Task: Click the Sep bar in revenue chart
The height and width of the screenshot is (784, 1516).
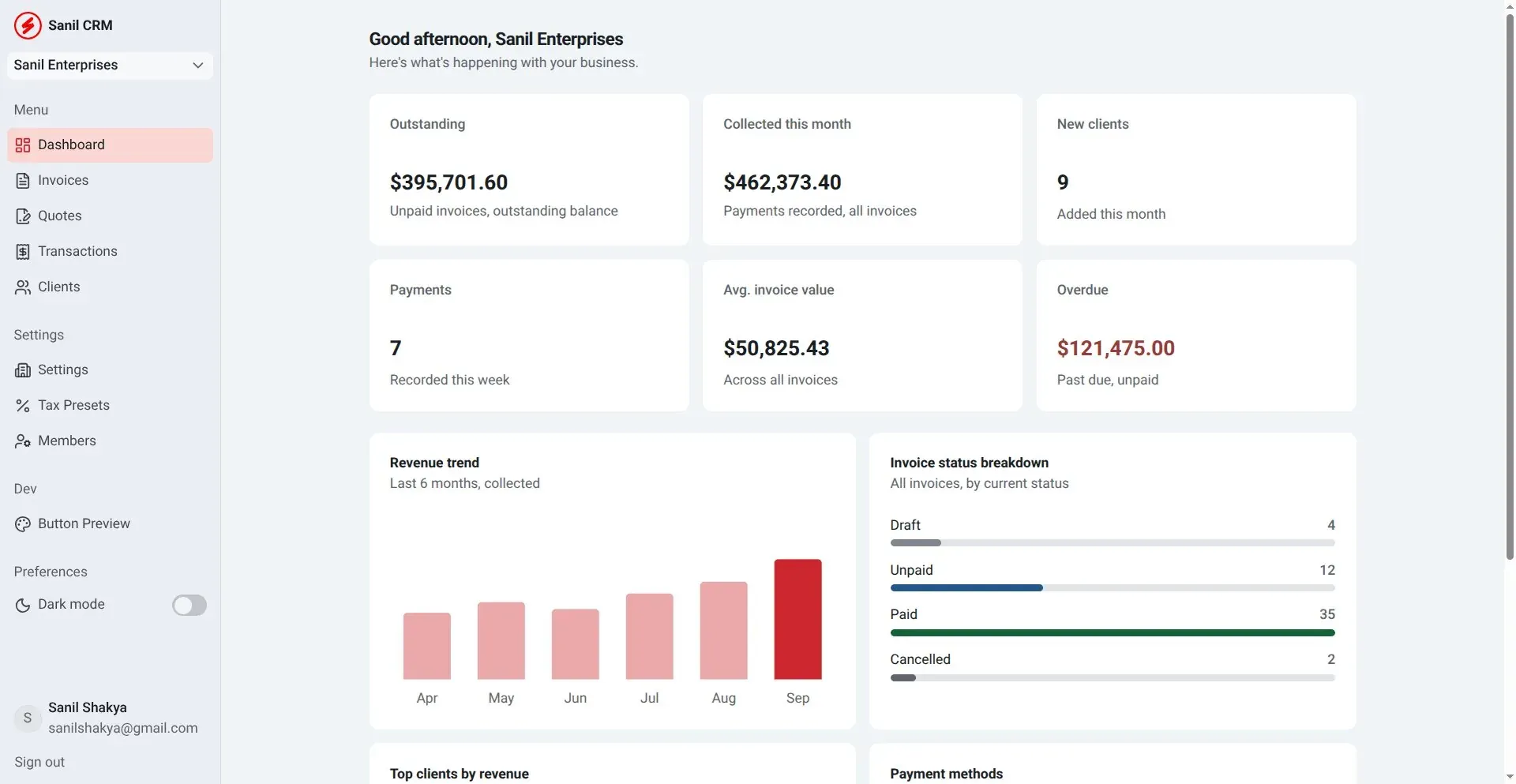Action: point(797,619)
